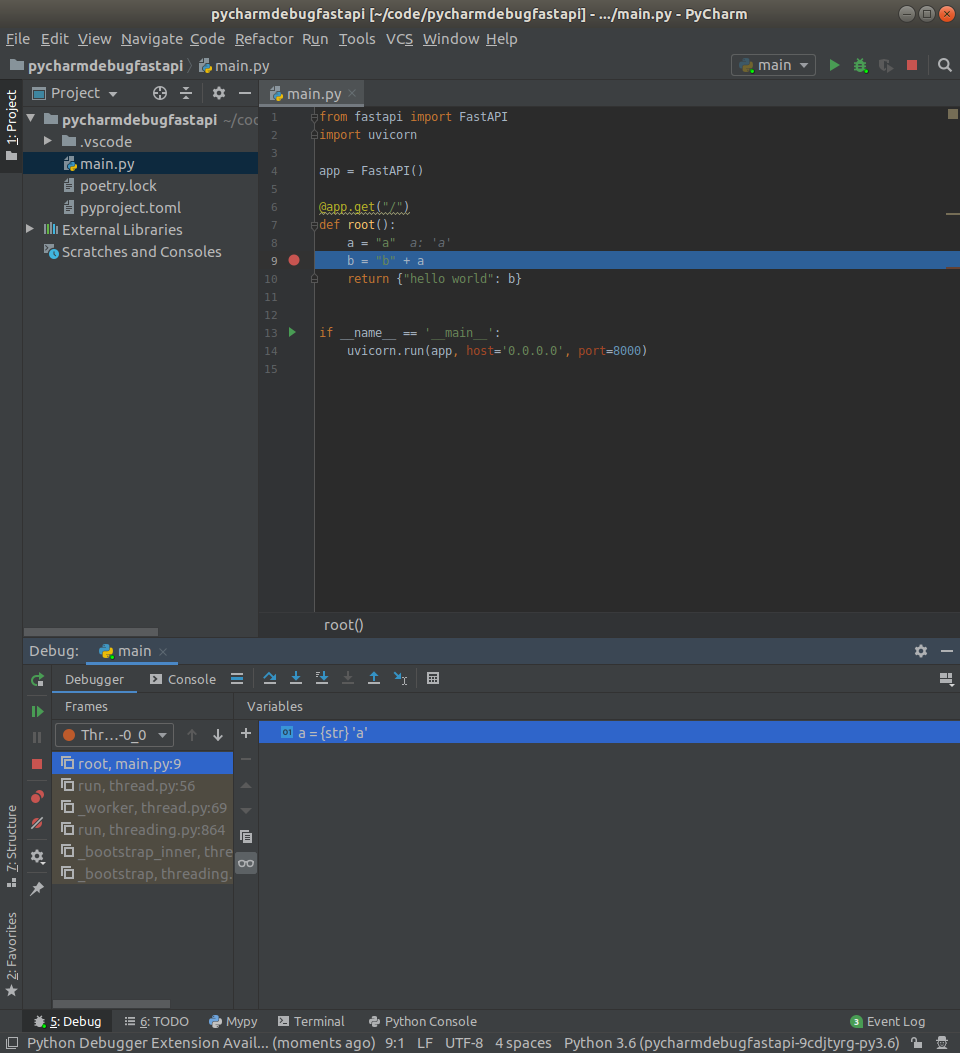Viewport: 960px width, 1053px height.
Task: Open the thread selector dropdown in Frames
Action: tap(113, 734)
